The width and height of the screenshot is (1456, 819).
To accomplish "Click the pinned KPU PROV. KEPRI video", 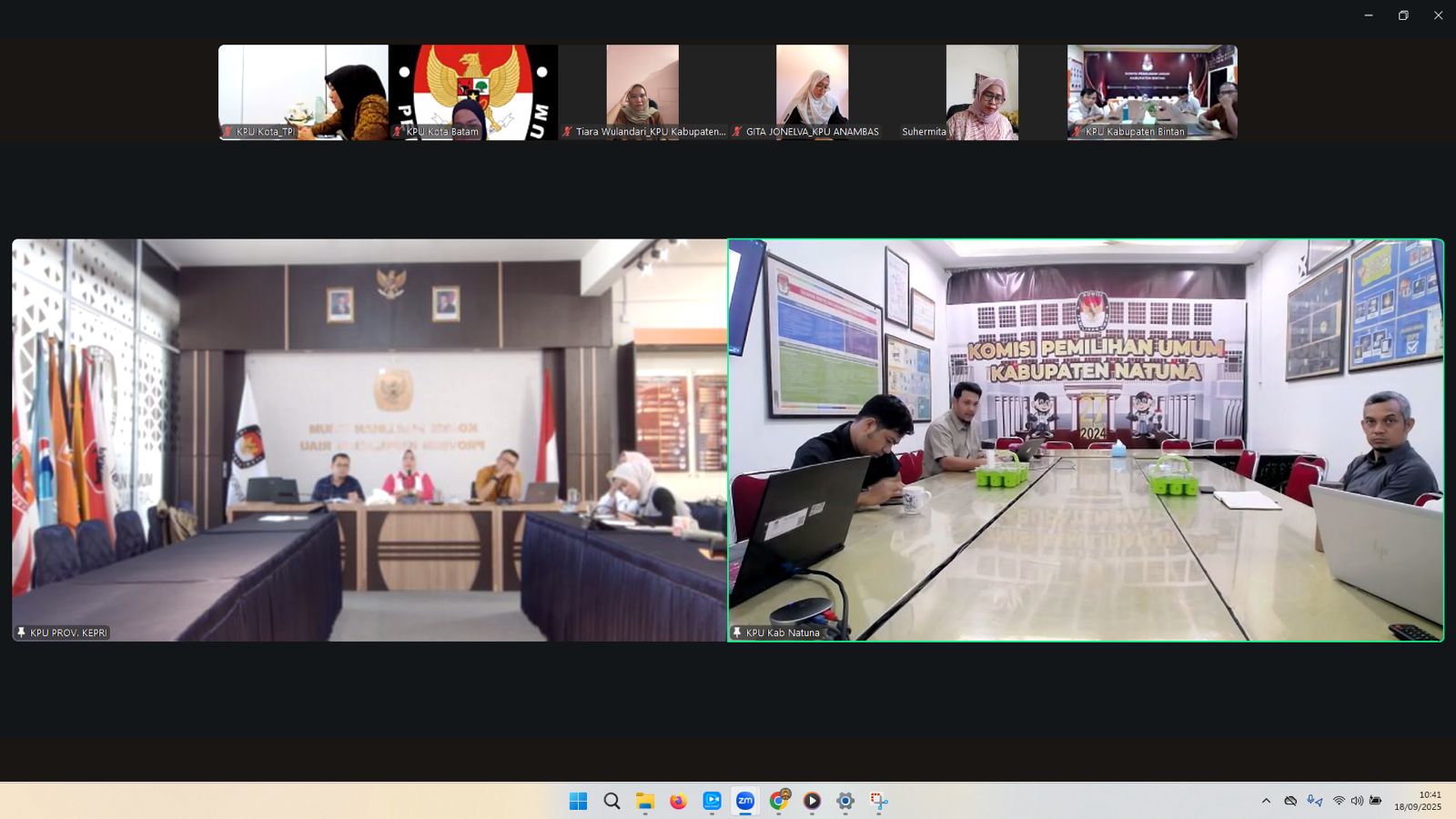I will pyautogui.click(x=369, y=440).
